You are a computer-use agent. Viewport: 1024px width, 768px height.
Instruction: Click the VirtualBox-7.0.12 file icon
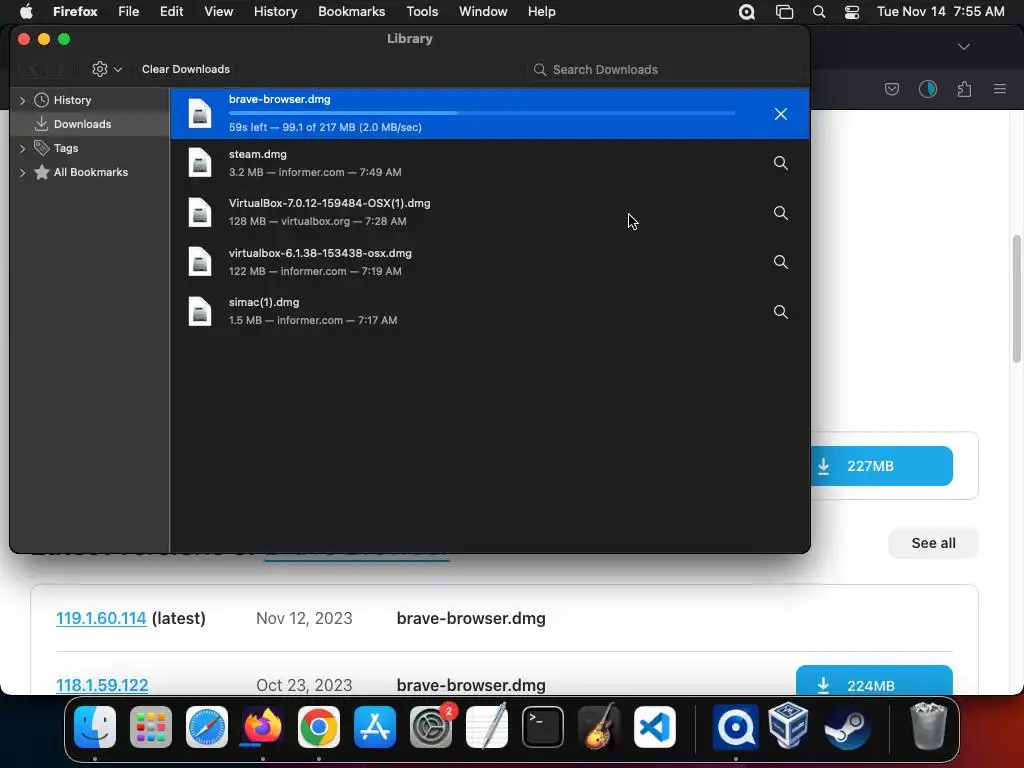click(x=200, y=212)
